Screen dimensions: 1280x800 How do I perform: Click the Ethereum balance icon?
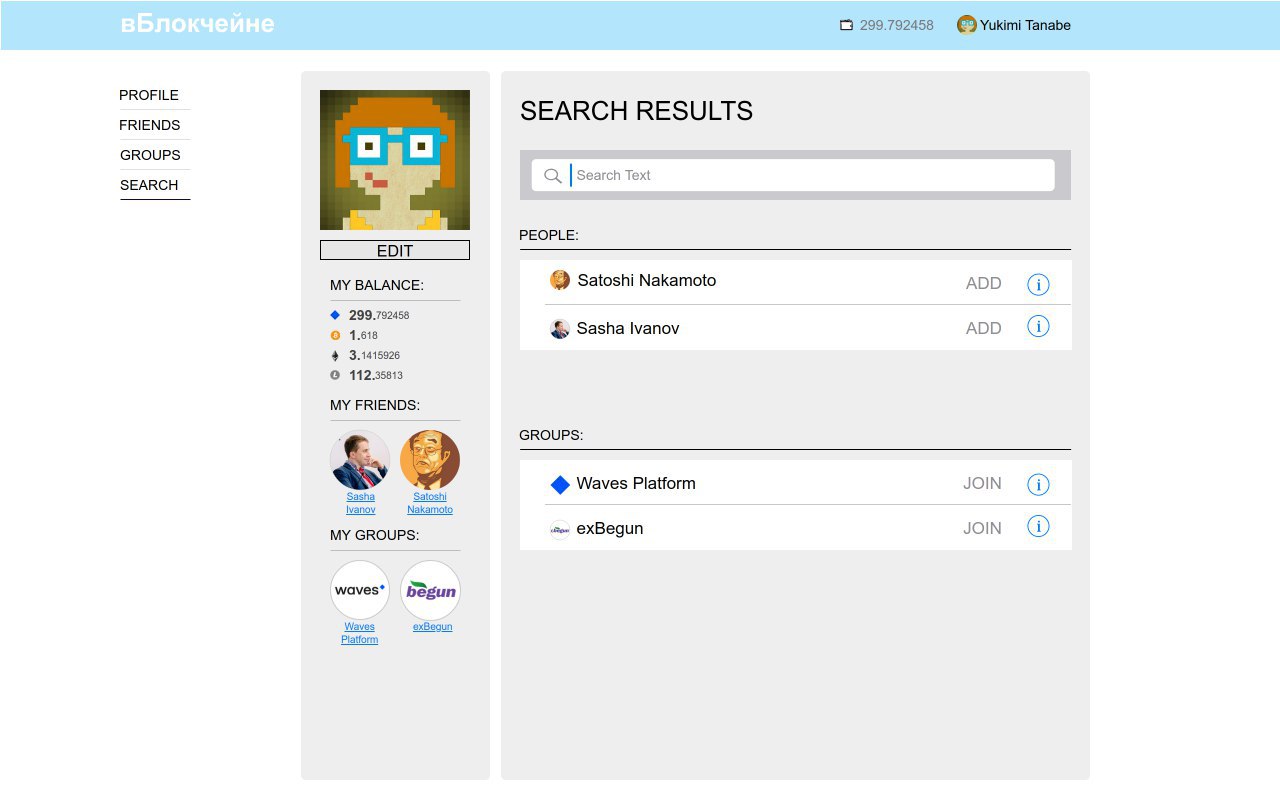(335, 355)
